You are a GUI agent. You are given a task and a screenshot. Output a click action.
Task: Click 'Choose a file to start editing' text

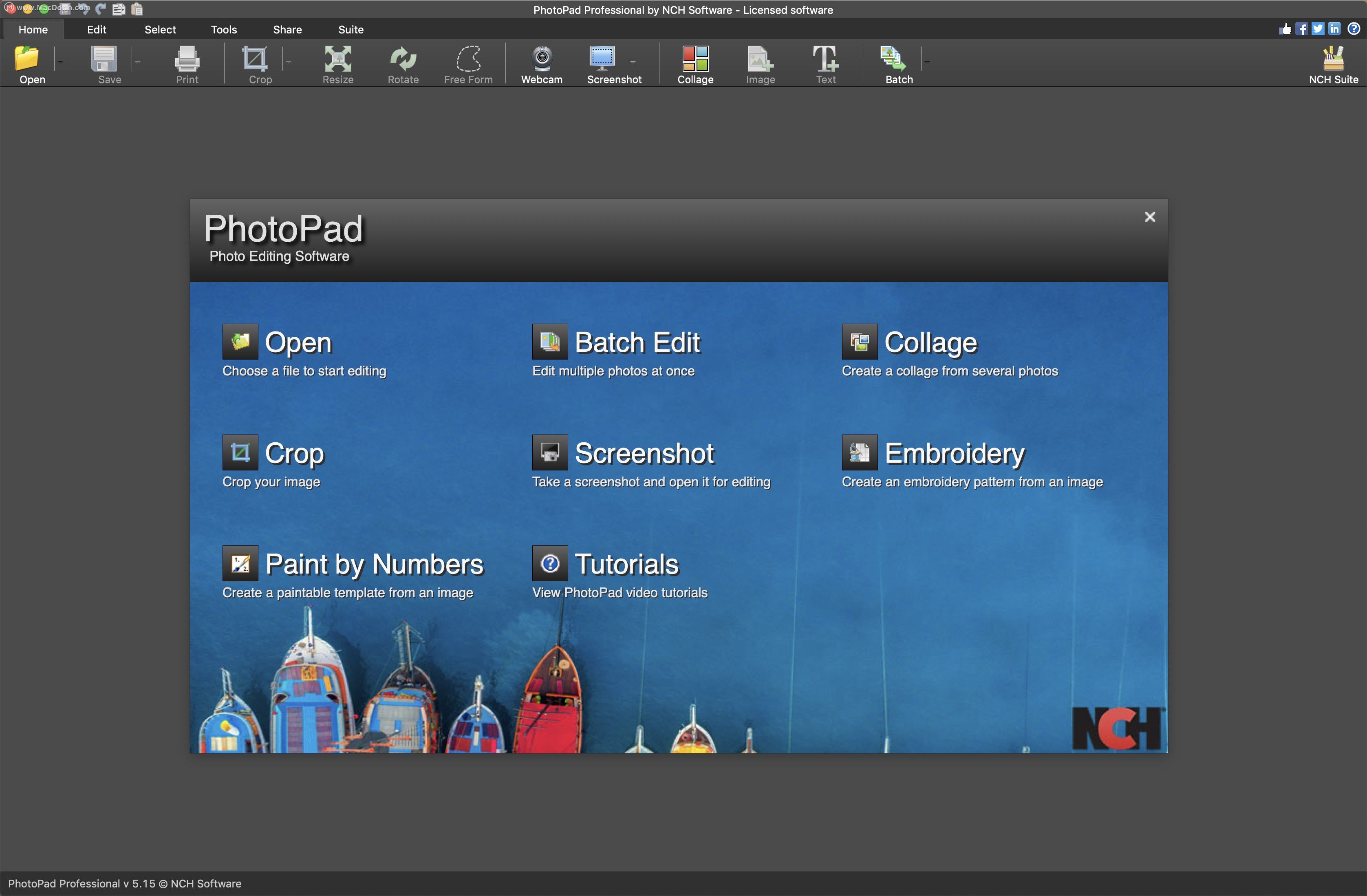304,371
